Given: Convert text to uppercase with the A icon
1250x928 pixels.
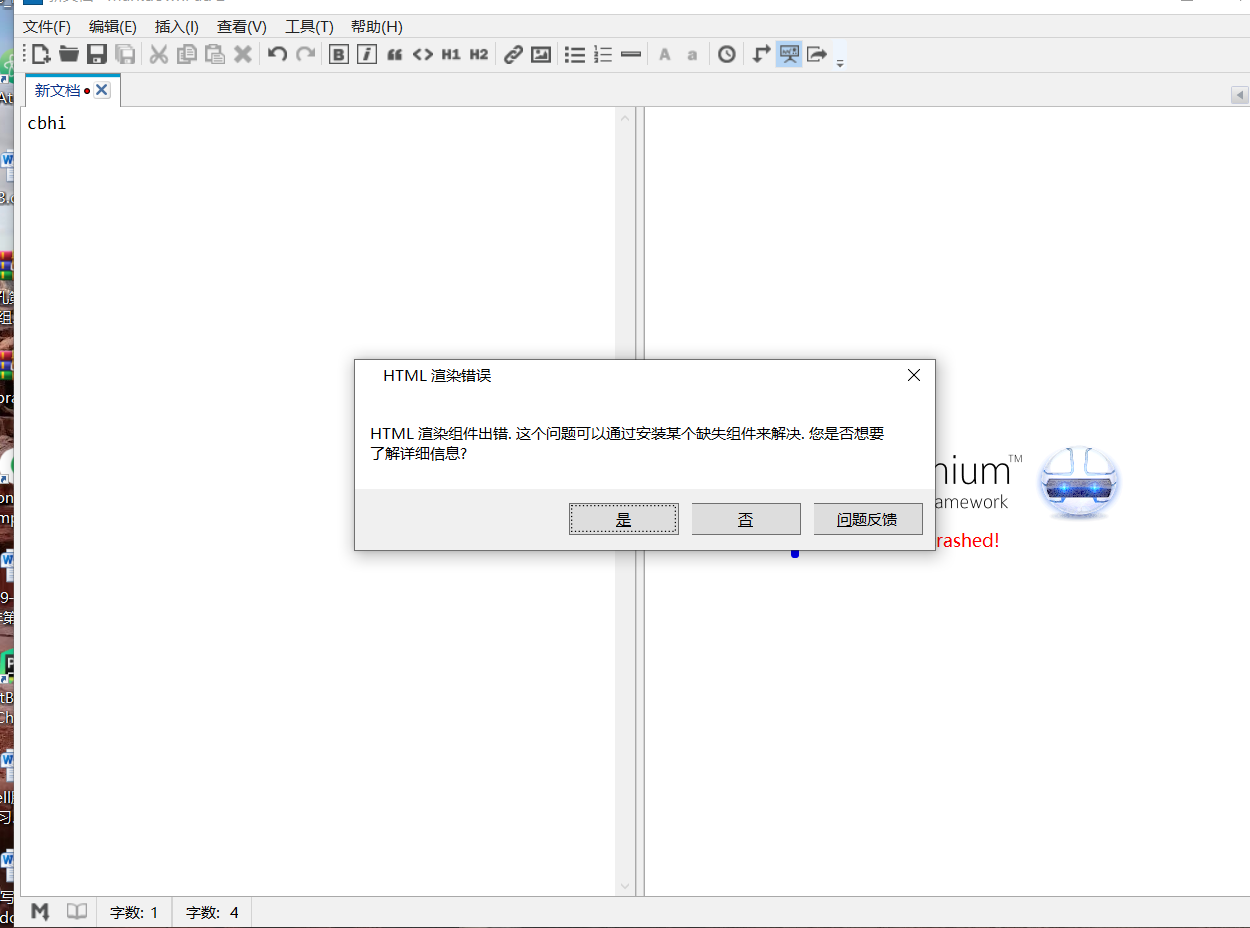Looking at the screenshot, I should coord(665,54).
